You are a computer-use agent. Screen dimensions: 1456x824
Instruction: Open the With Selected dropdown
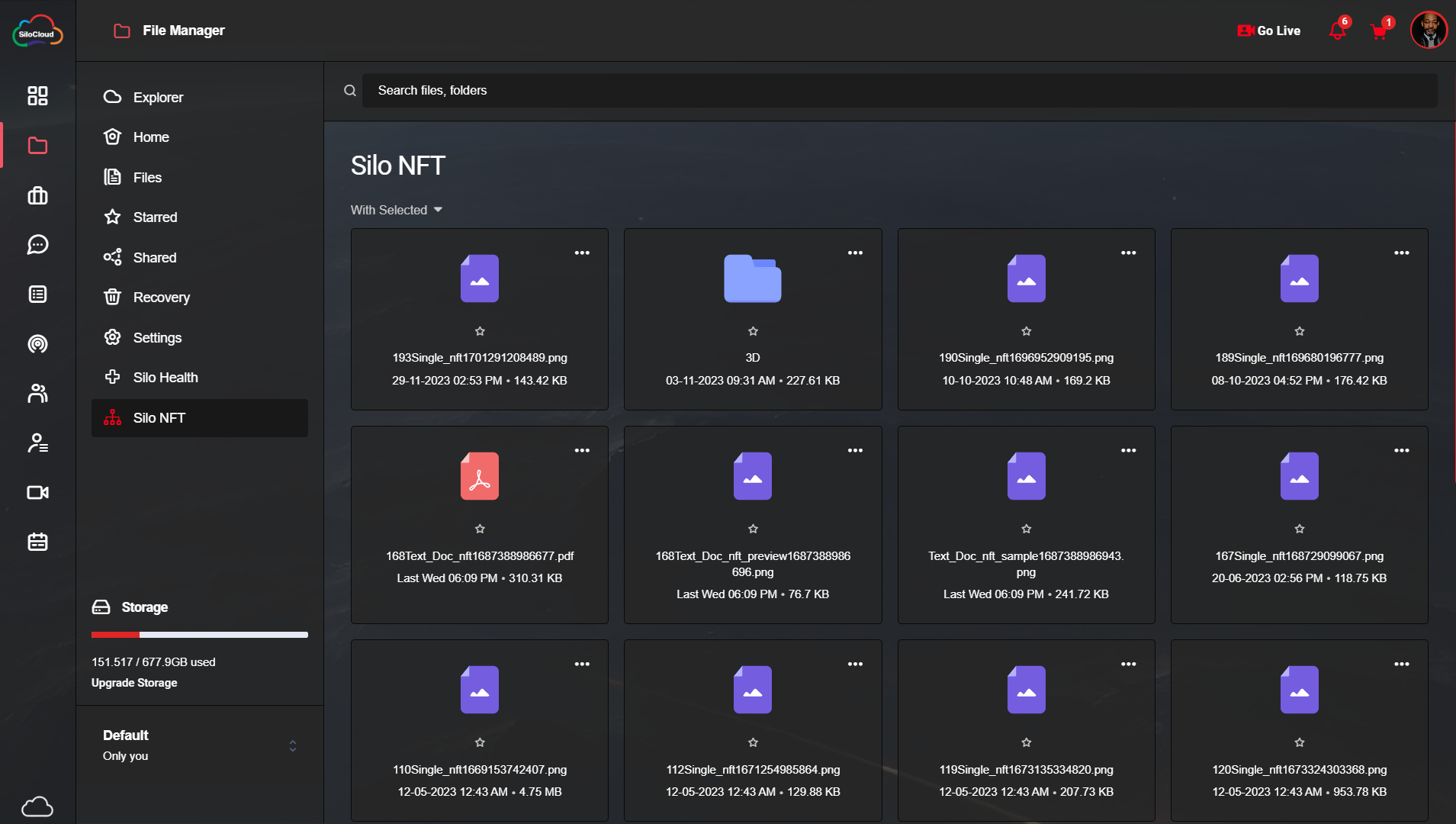pos(396,209)
